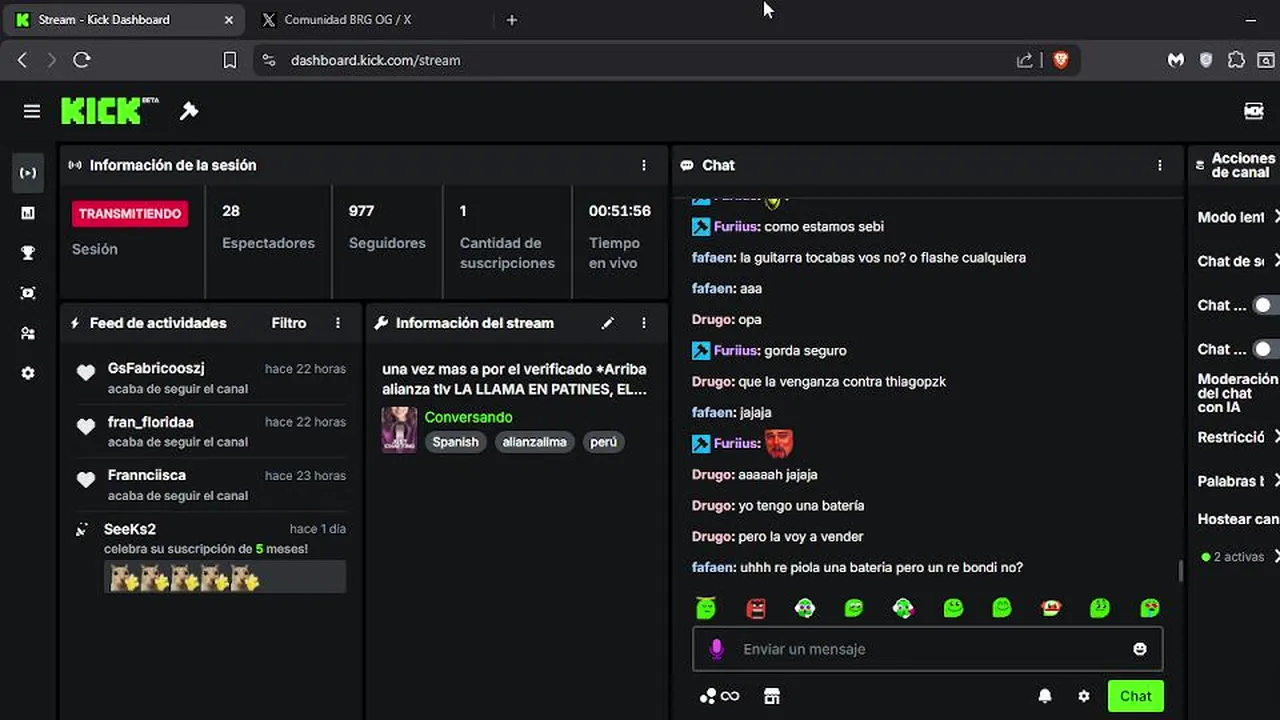Image resolution: width=1280 pixels, height=720 pixels.
Task: Open a new browser tab
Action: click(512, 20)
